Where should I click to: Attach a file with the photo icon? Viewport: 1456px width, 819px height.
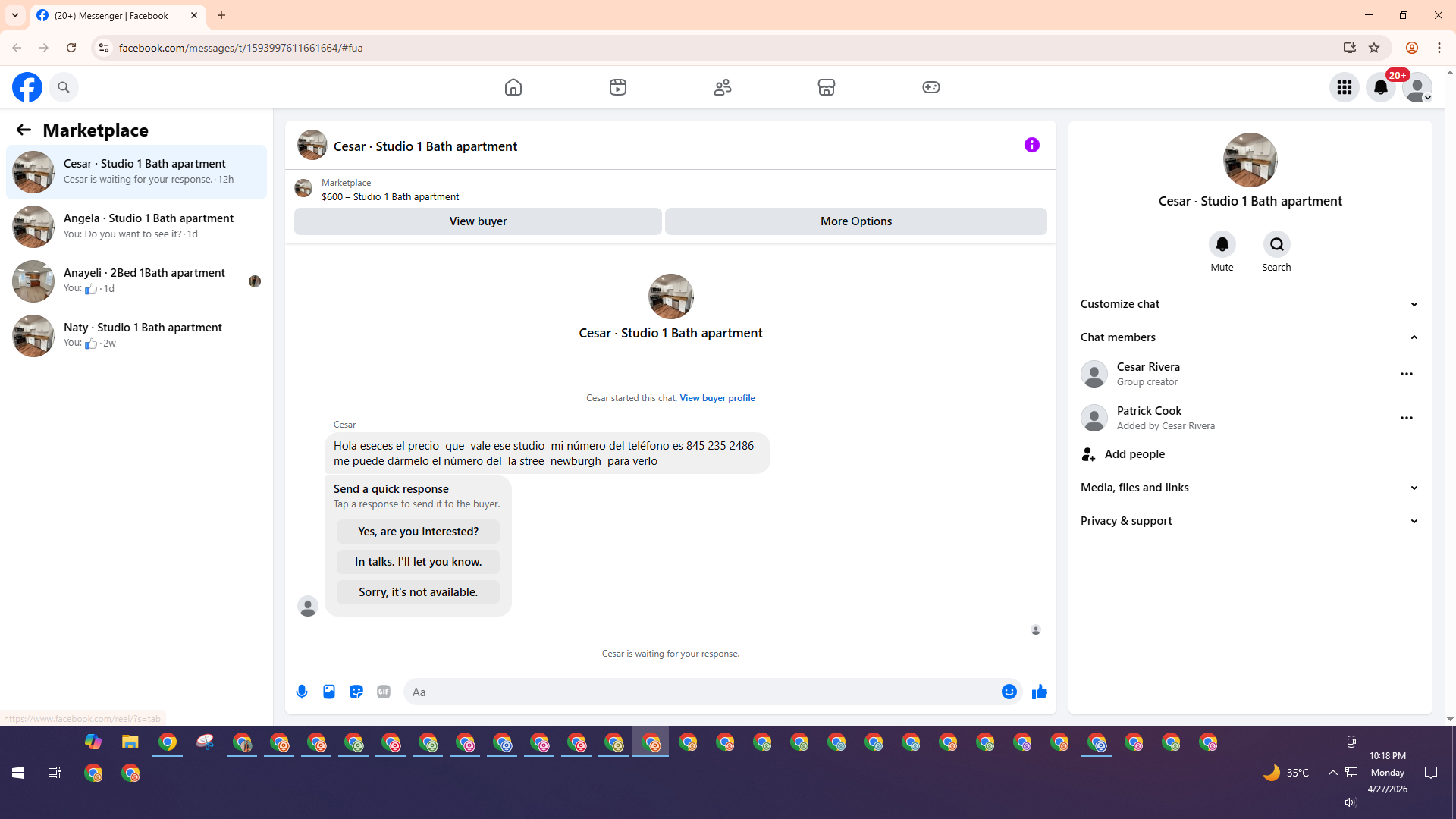click(329, 692)
